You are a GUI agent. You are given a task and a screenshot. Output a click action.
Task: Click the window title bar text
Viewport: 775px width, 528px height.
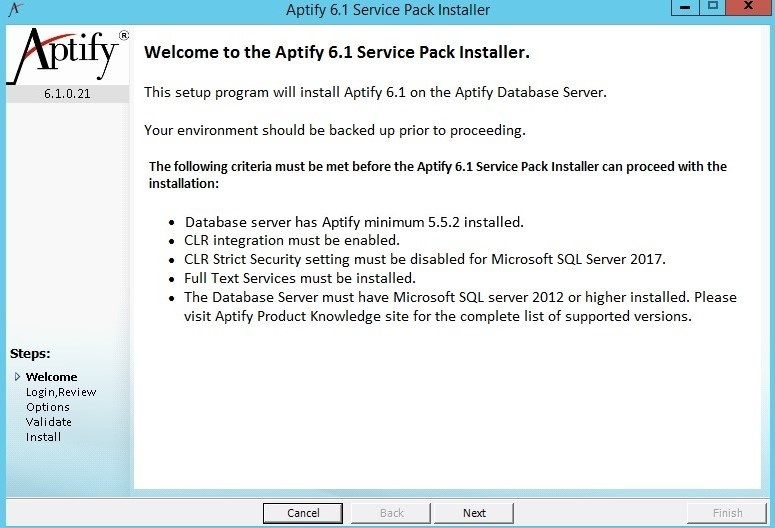(388, 9)
